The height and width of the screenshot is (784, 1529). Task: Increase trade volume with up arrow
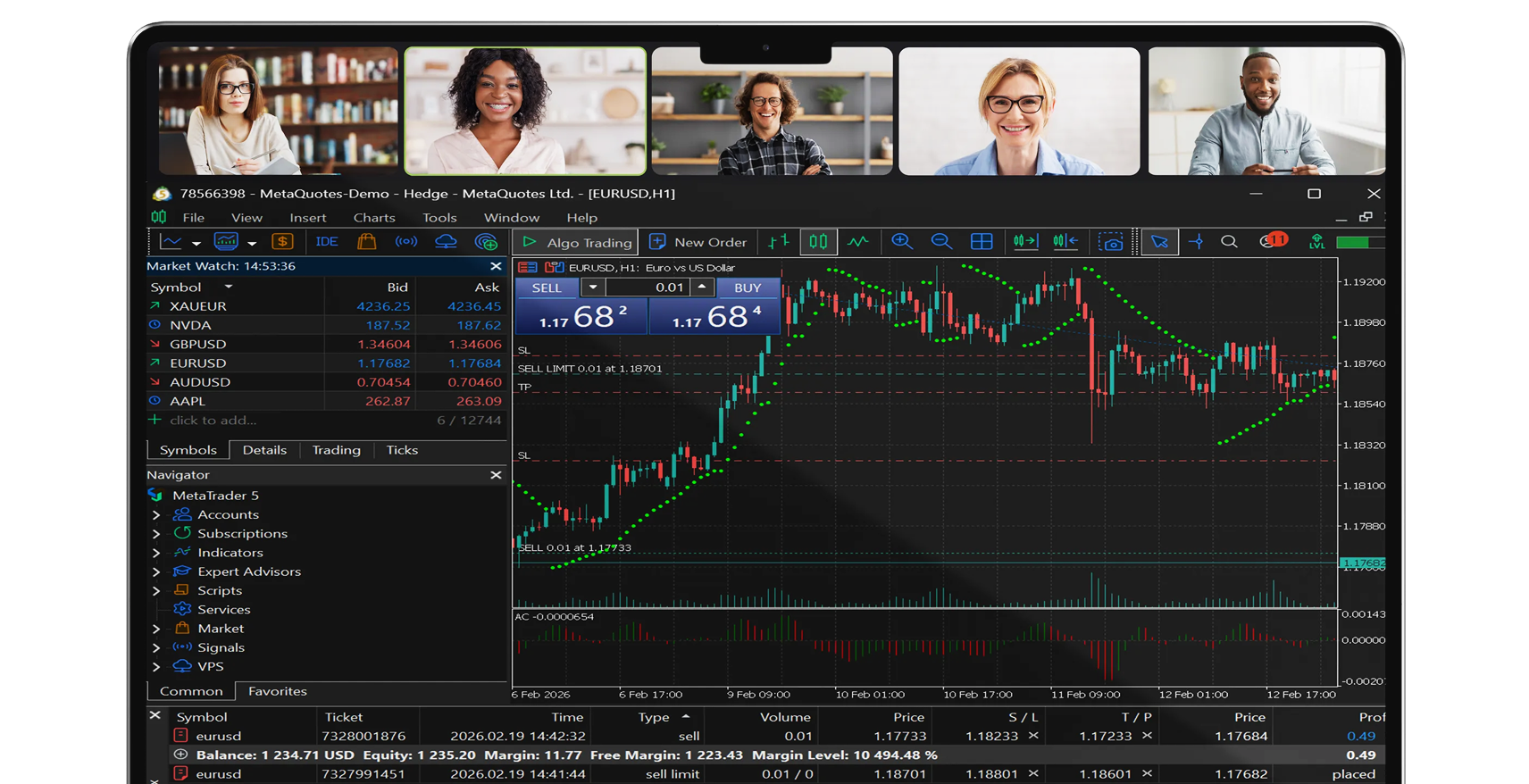702,288
